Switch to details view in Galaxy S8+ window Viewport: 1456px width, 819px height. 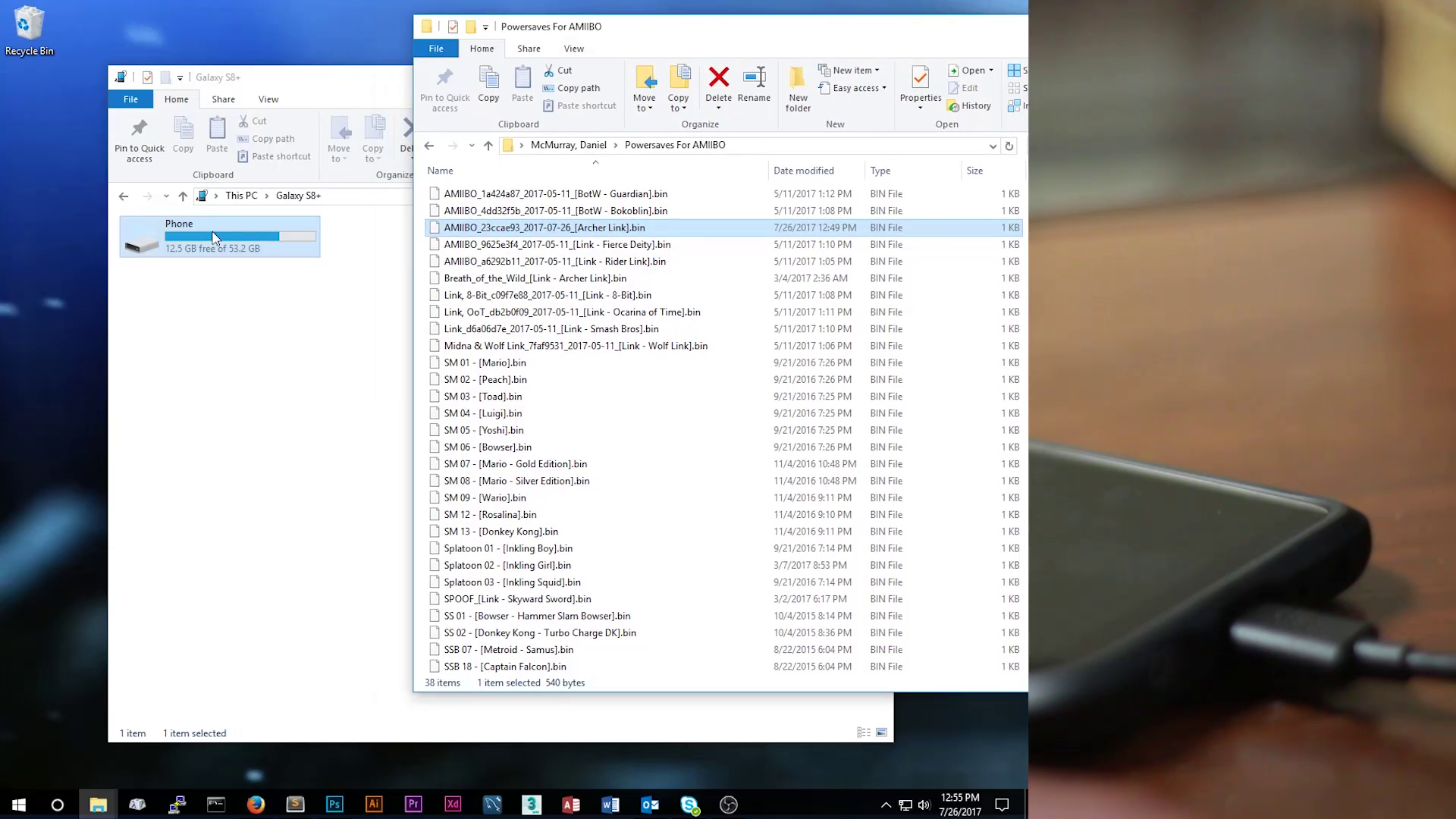point(863,733)
